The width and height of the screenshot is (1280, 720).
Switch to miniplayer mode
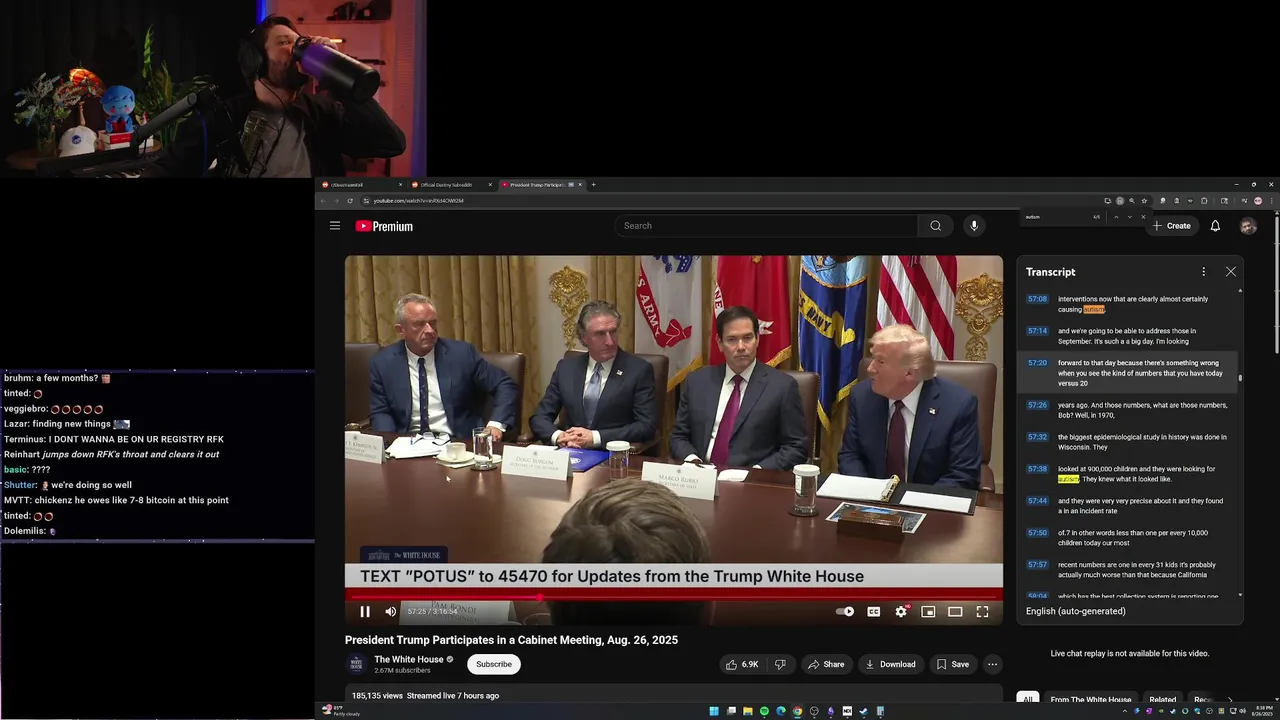click(928, 612)
